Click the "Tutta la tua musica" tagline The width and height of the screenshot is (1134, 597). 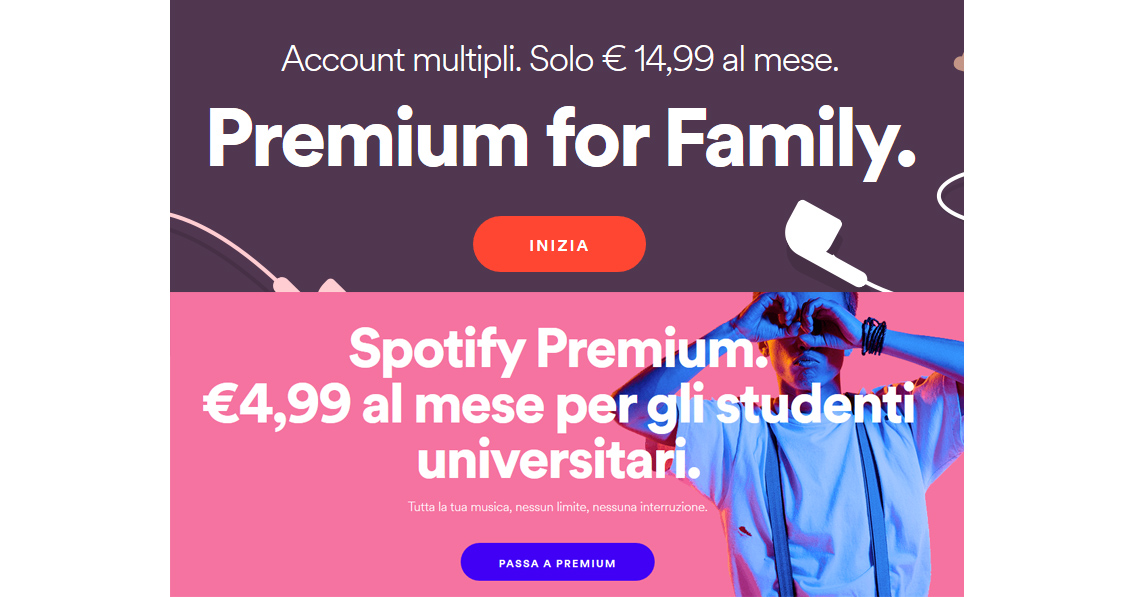click(460, 507)
